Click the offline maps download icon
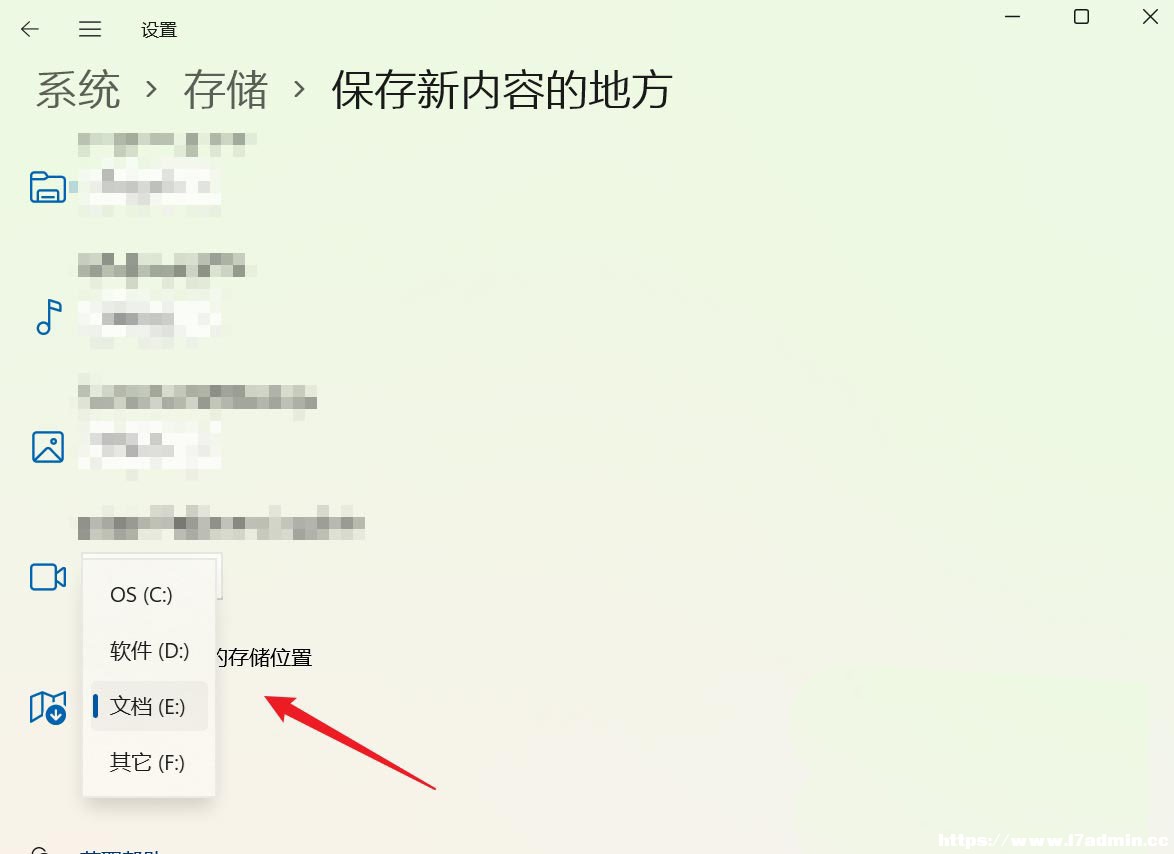This screenshot has height=854, width=1174. pyautogui.click(x=48, y=707)
